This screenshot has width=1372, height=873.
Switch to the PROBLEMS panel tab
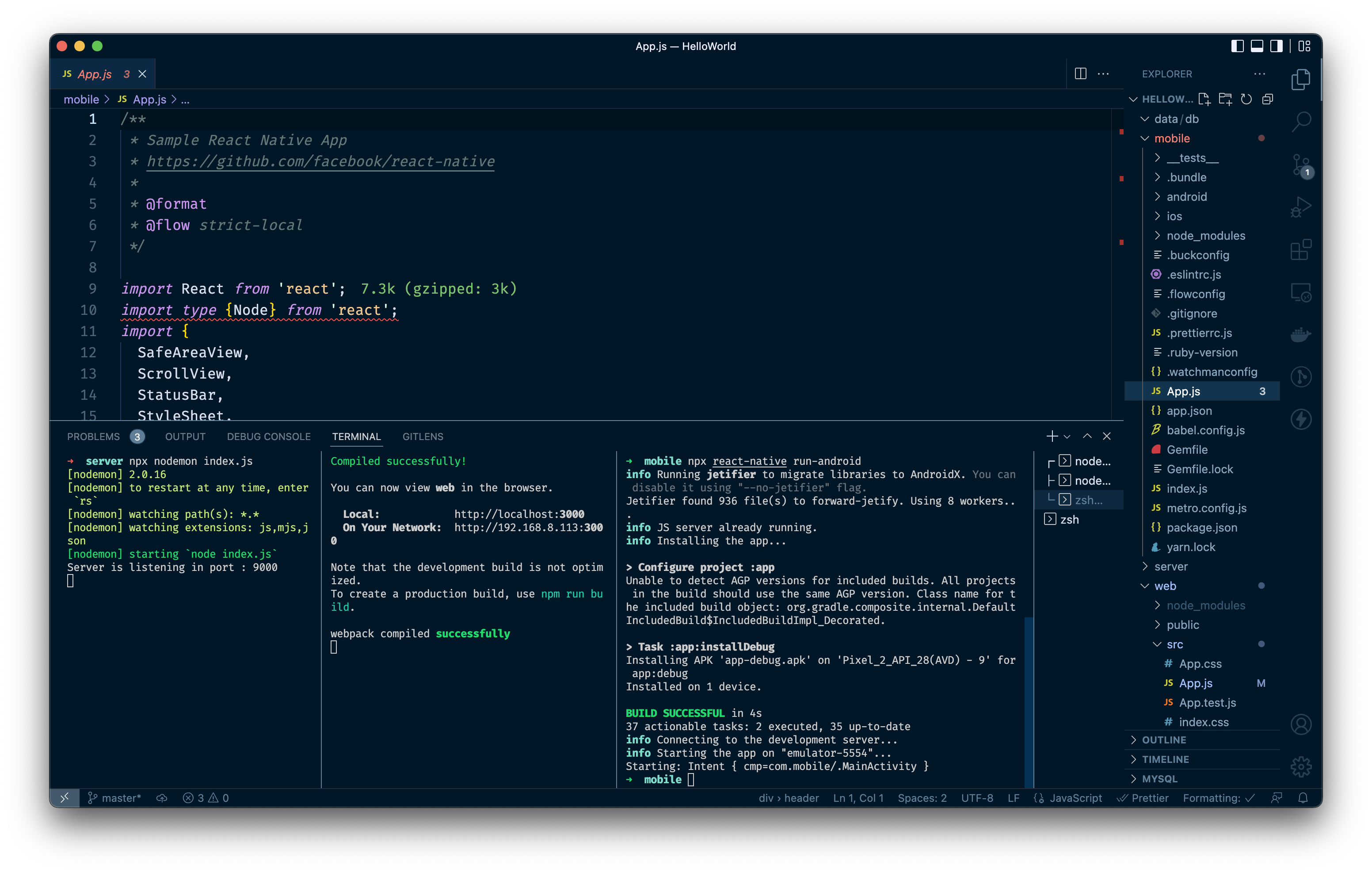pos(93,437)
